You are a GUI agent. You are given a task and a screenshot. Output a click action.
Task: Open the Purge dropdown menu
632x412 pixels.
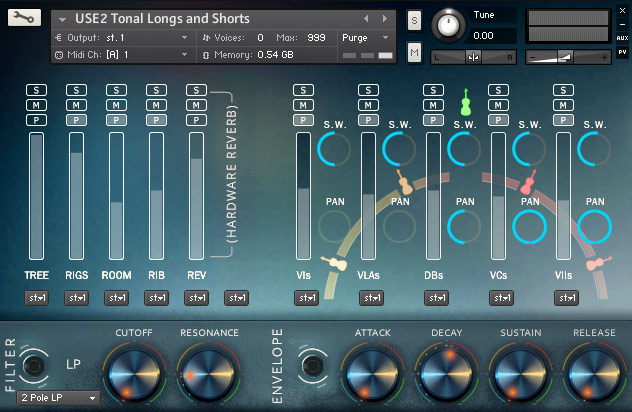click(365, 37)
